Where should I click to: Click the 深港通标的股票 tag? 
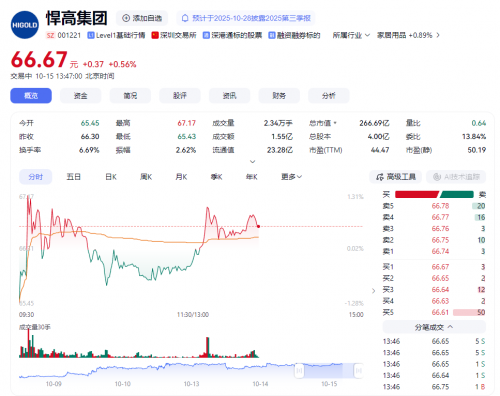[232, 35]
